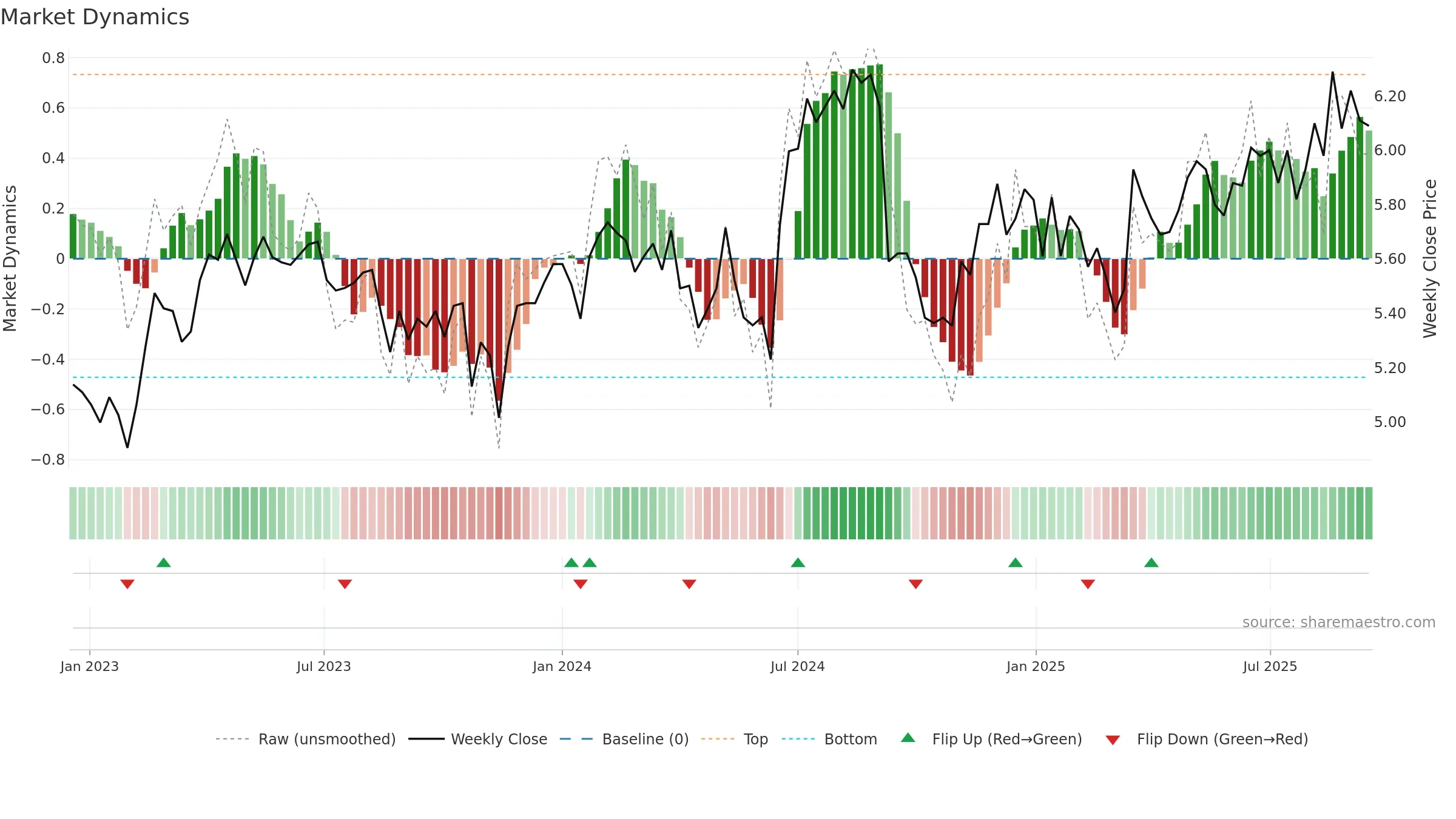Toggle Flip Down (Green→Red) legend entry
1456x819 pixels.
tap(1207, 739)
